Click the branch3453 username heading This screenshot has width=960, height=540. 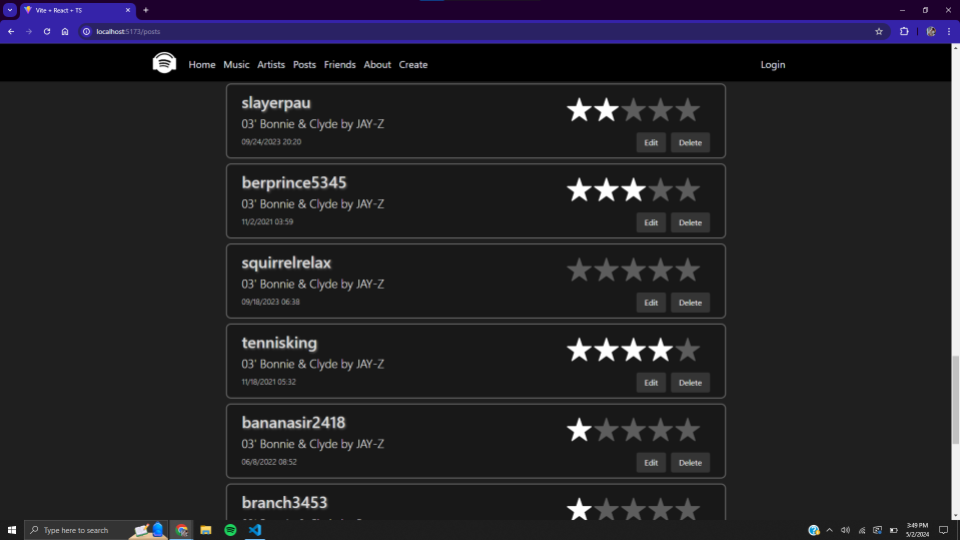[x=284, y=503]
